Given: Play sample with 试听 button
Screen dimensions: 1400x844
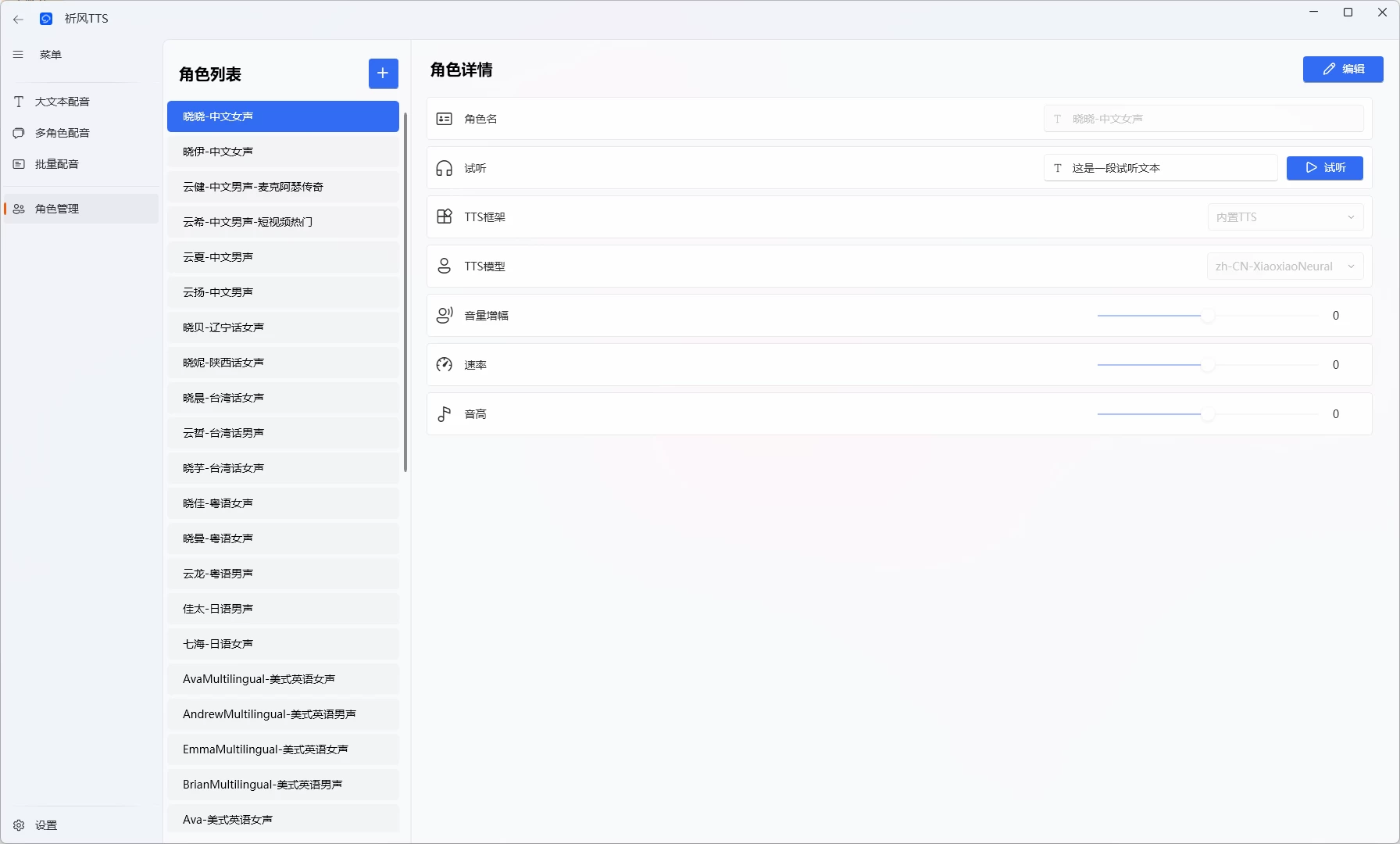Looking at the screenshot, I should click(1325, 168).
